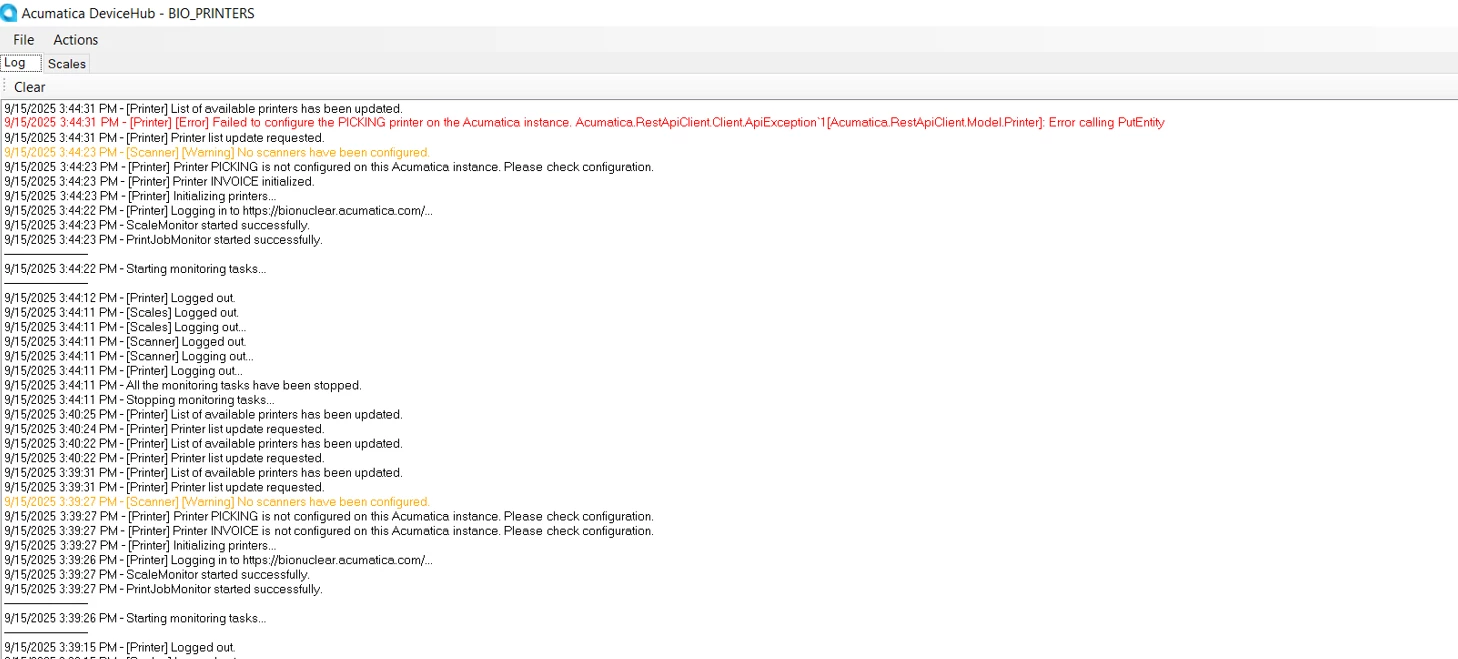The image size is (1458, 659).
Task: Select the 3:44:23 orange scanner warning line
Action: (x=217, y=153)
